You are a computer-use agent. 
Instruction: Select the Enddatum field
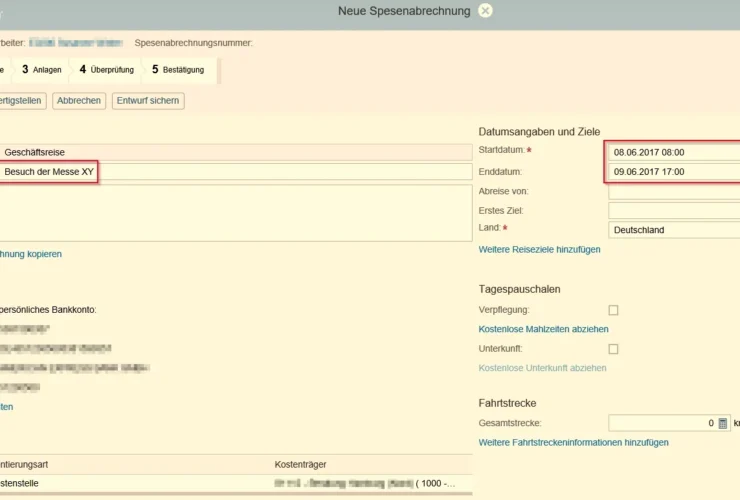tap(673, 172)
